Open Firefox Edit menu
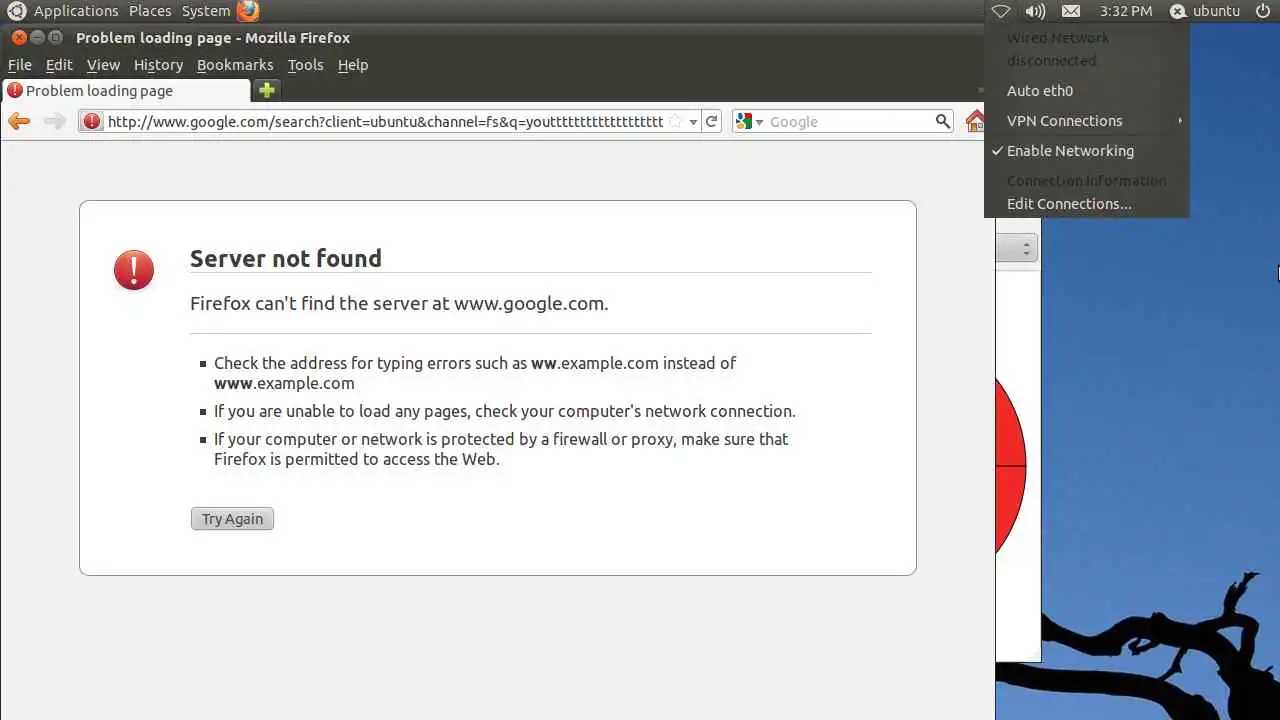The image size is (1280, 720). (x=59, y=65)
